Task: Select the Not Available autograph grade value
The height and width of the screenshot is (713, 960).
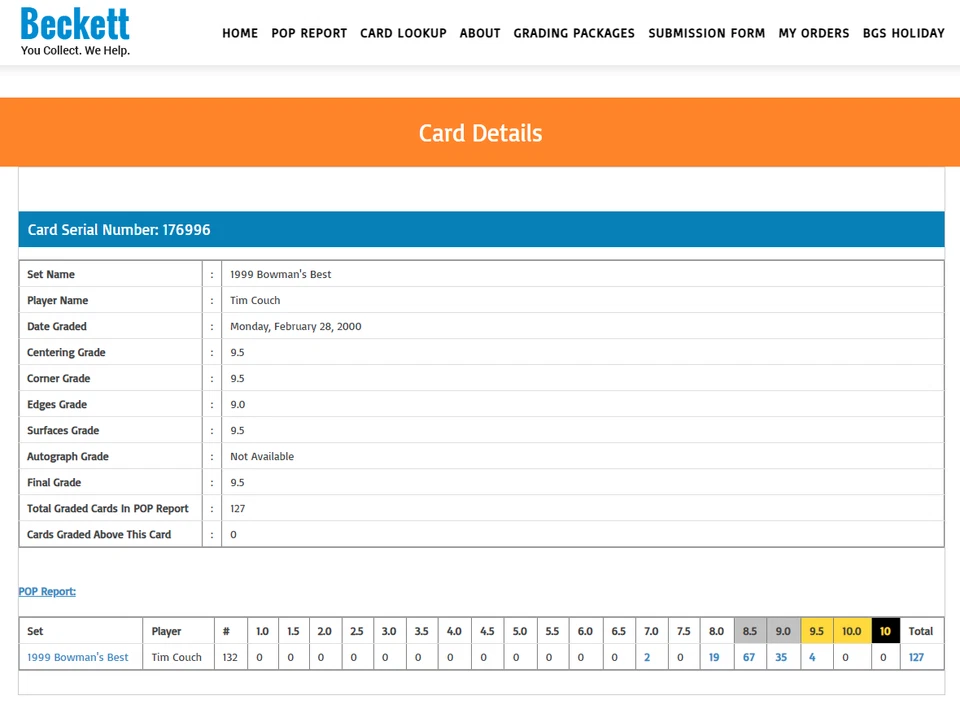Action: [x=262, y=457]
